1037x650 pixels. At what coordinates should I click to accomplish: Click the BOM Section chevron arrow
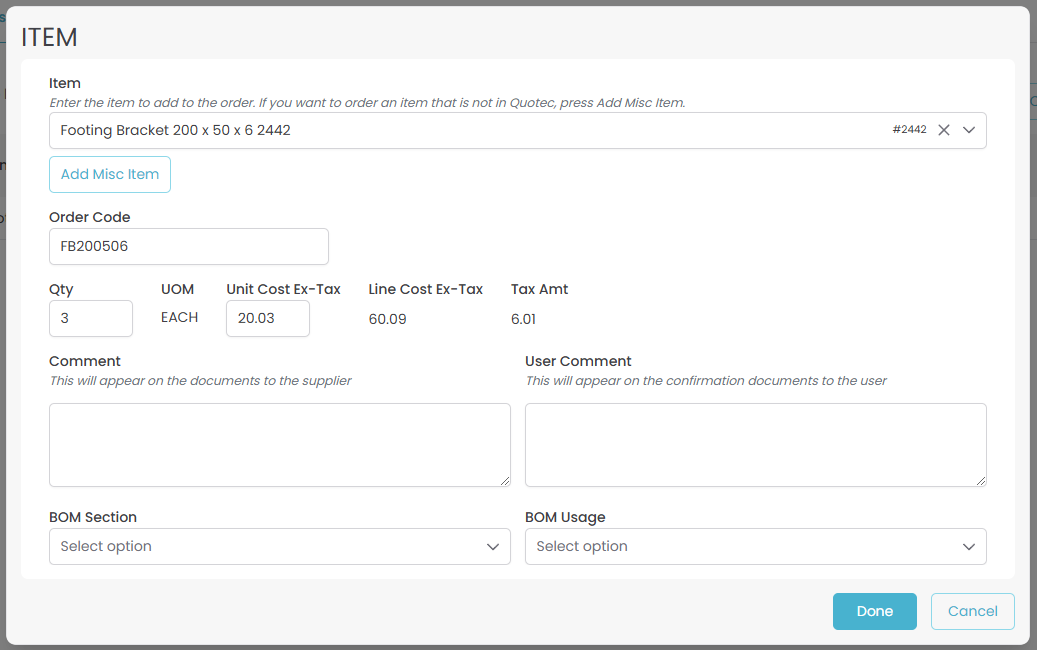coord(493,547)
